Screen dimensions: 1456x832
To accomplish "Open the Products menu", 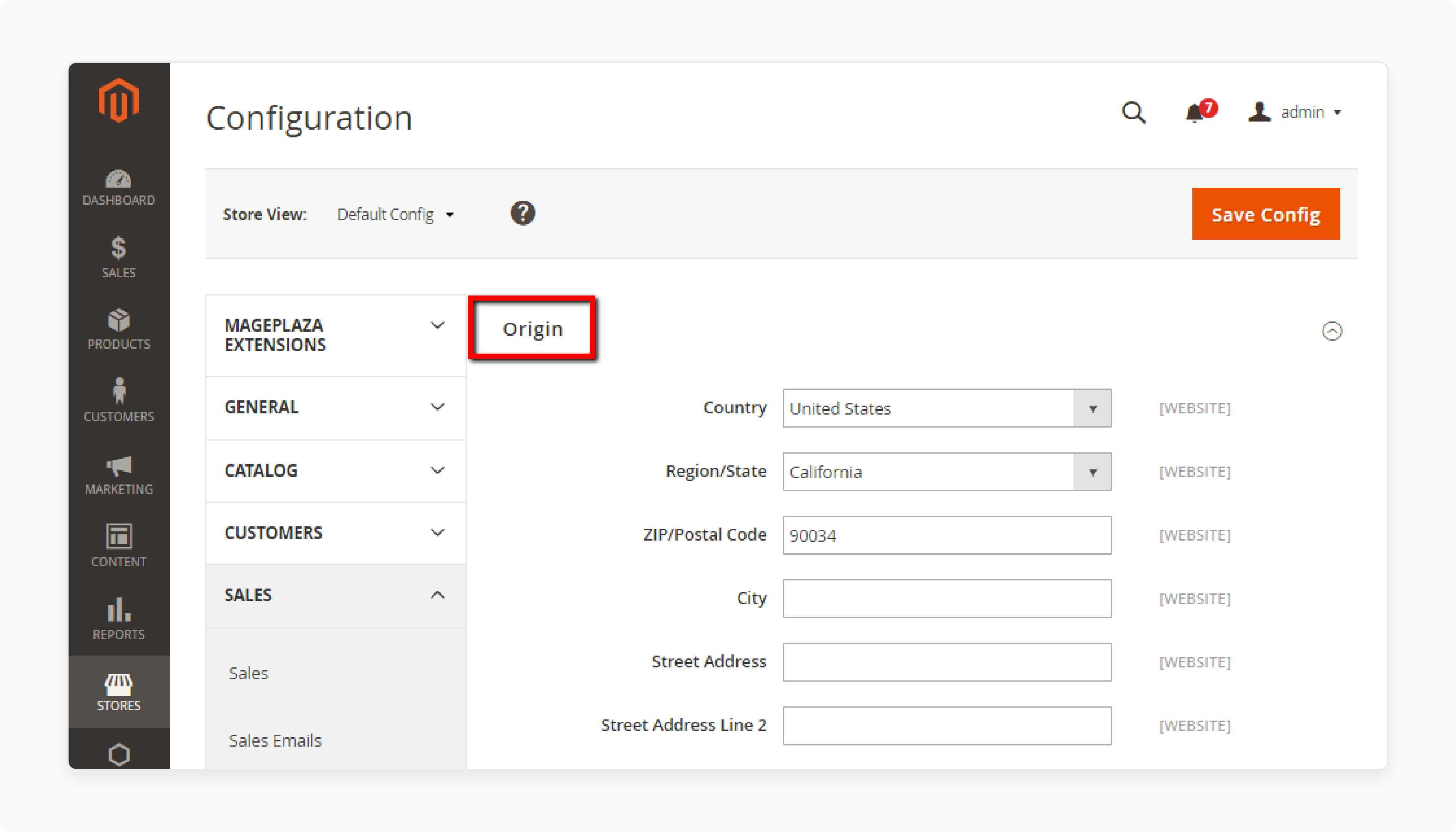I will coord(119,329).
